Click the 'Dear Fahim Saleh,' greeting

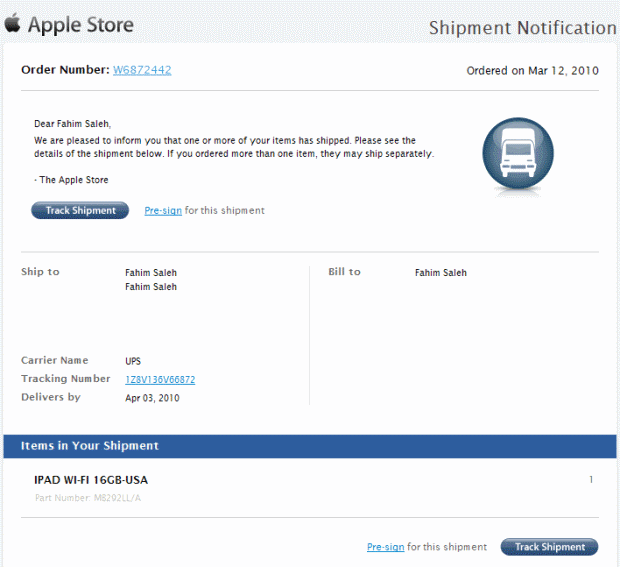point(73,124)
